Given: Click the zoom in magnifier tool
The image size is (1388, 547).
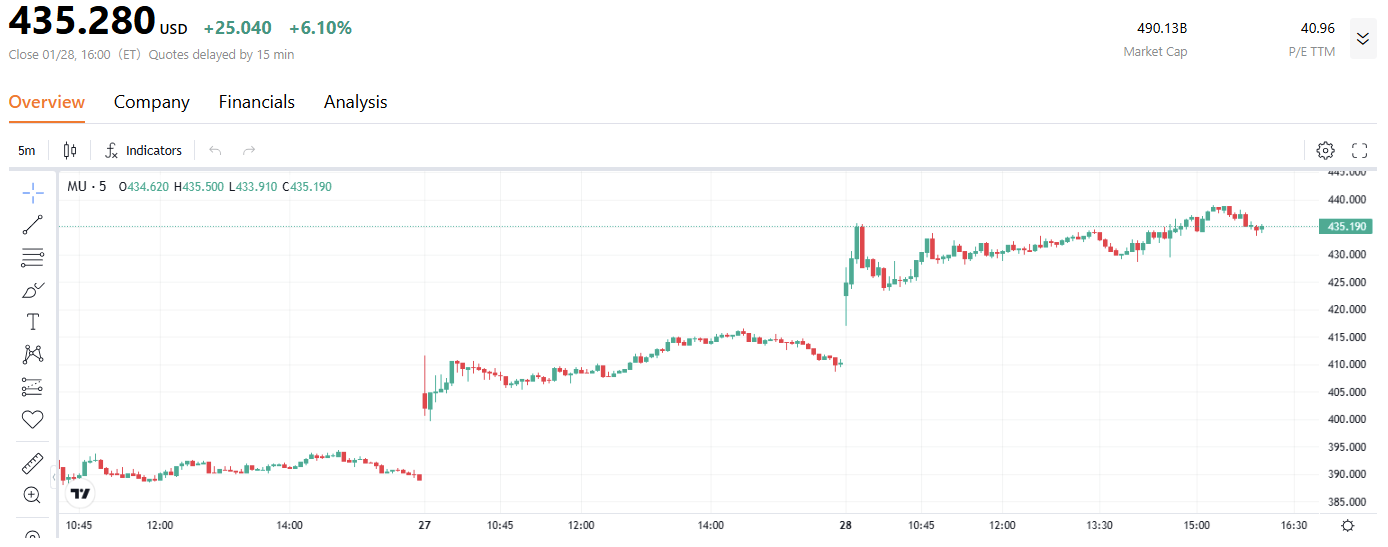Looking at the screenshot, I should tap(33, 495).
